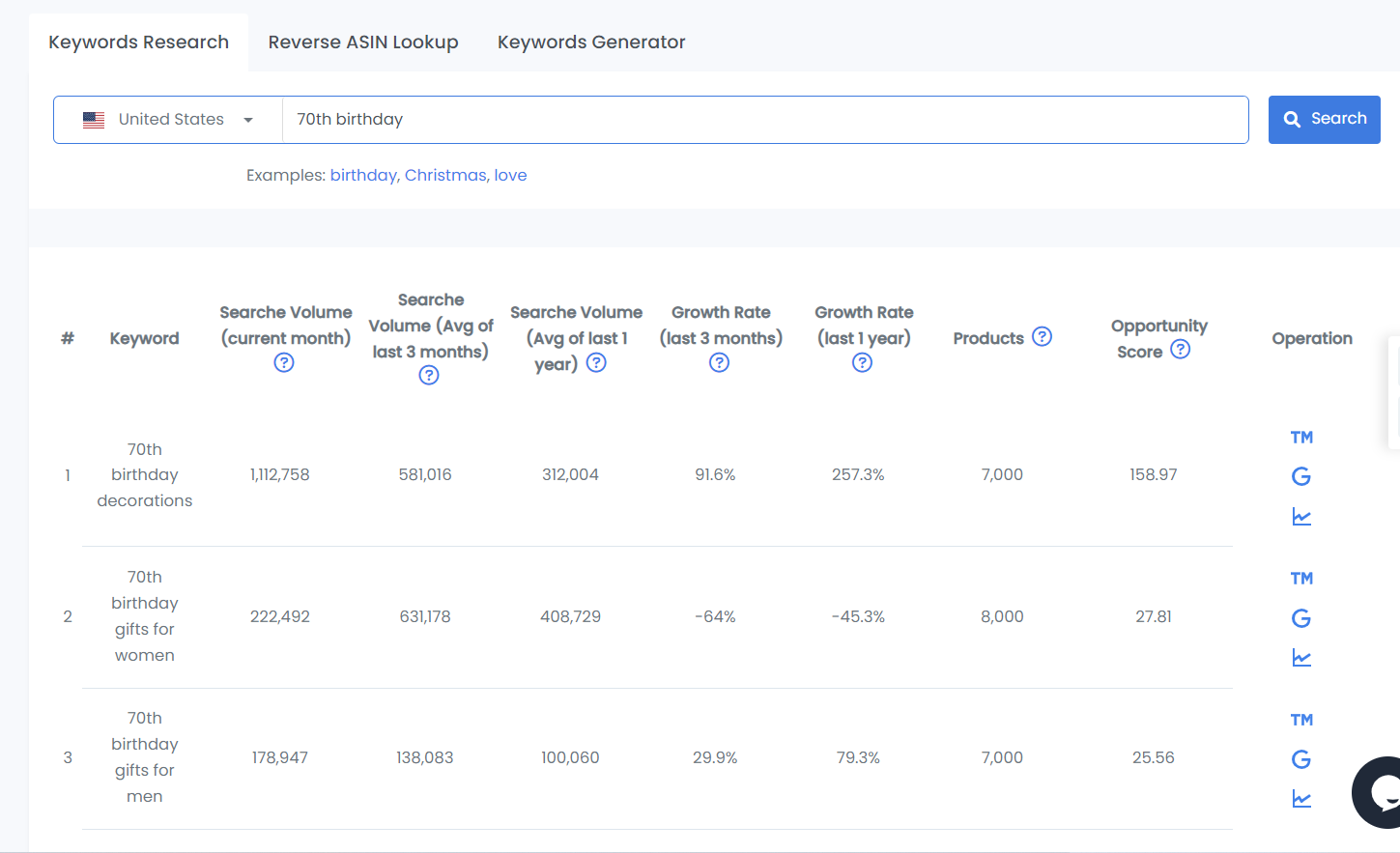1400x853 pixels.
Task: Open TM check for 70th birthday gifts for women
Action: point(1301,579)
